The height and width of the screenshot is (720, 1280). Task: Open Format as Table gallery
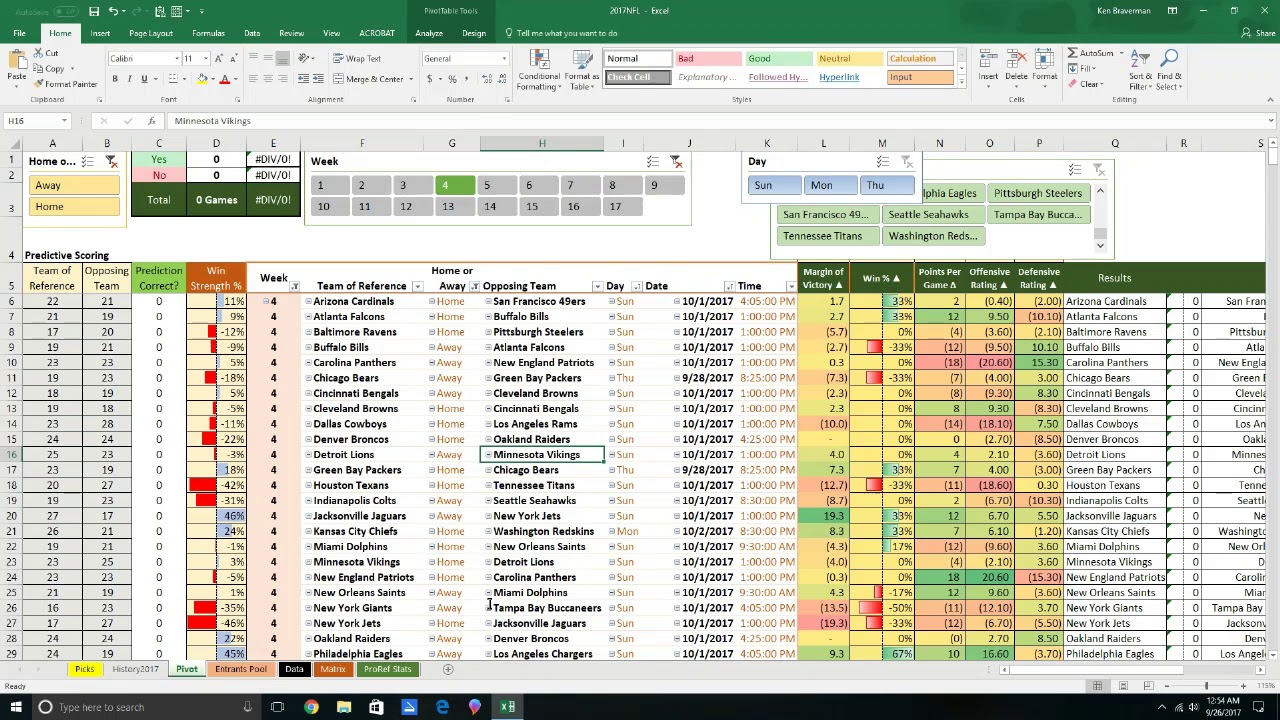581,70
